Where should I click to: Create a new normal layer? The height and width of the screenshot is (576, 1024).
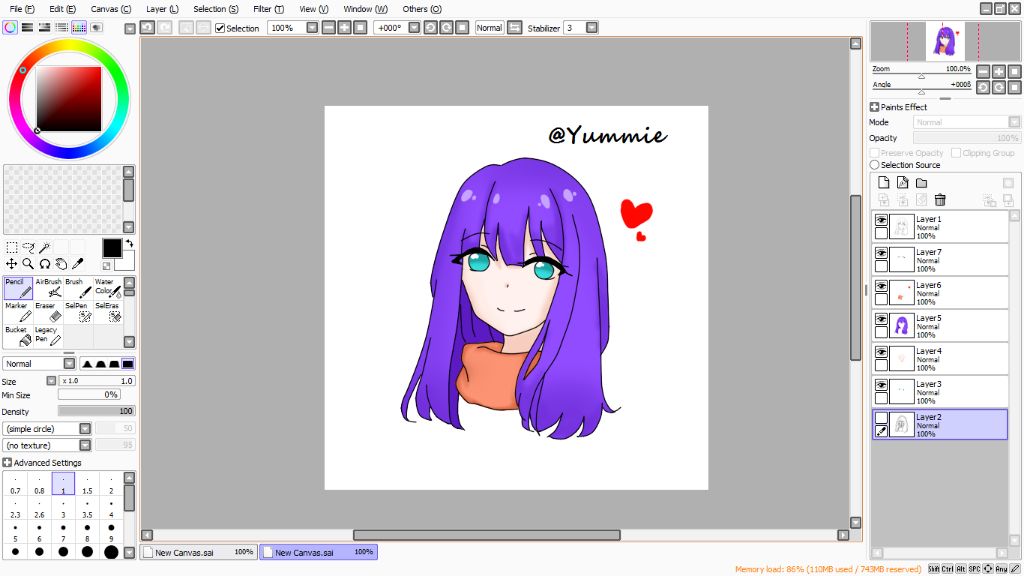[x=884, y=183]
